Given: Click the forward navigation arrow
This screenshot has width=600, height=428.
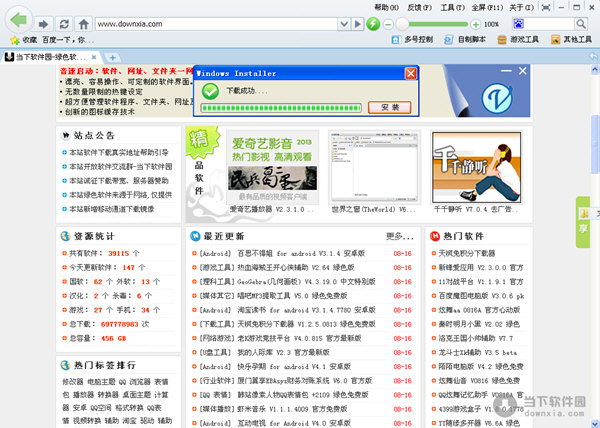Looking at the screenshot, I should pos(44,22).
